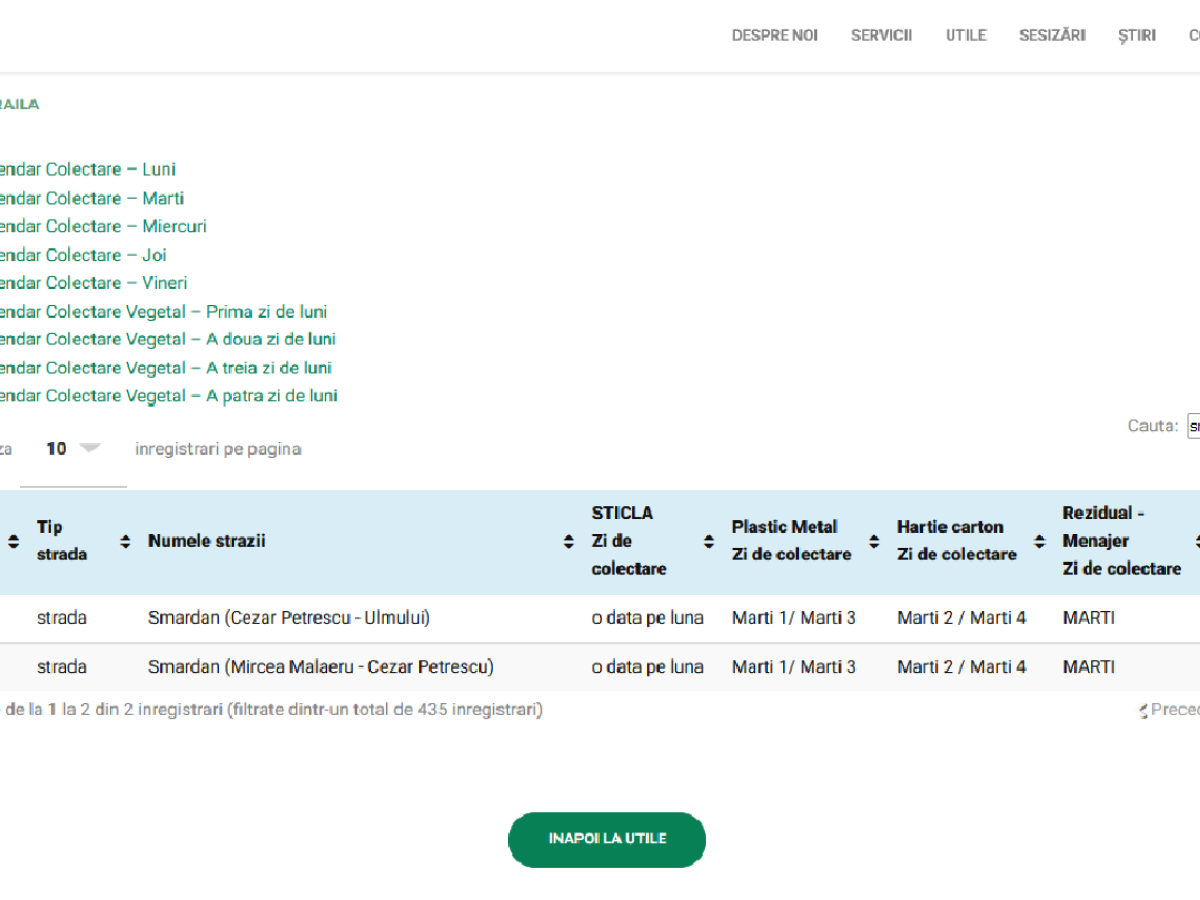Click sort arrows for Numele strazii column
Image resolution: width=1200 pixels, height=900 pixels.
point(569,541)
